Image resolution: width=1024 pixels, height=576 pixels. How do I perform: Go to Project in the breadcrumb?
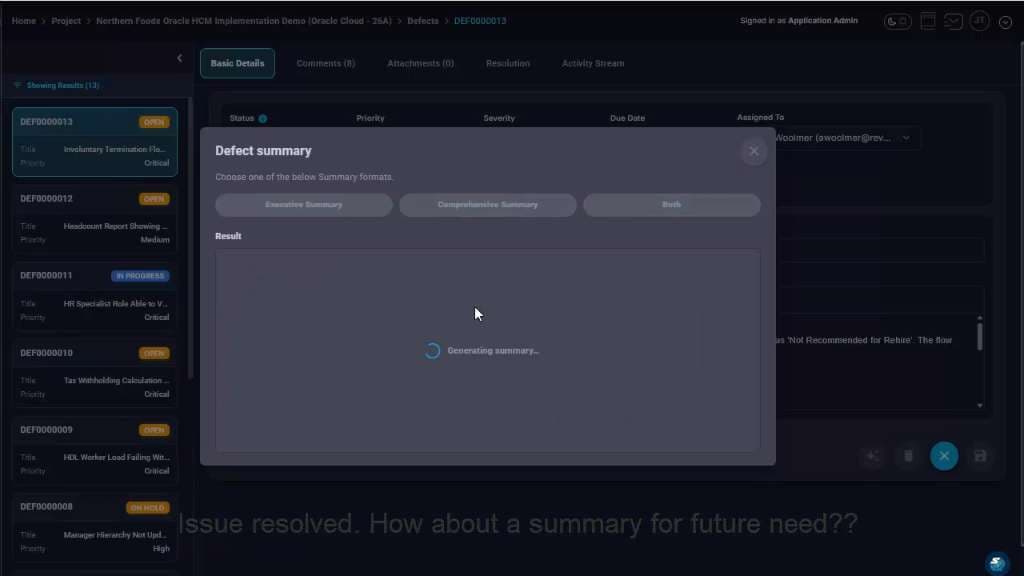pos(66,21)
